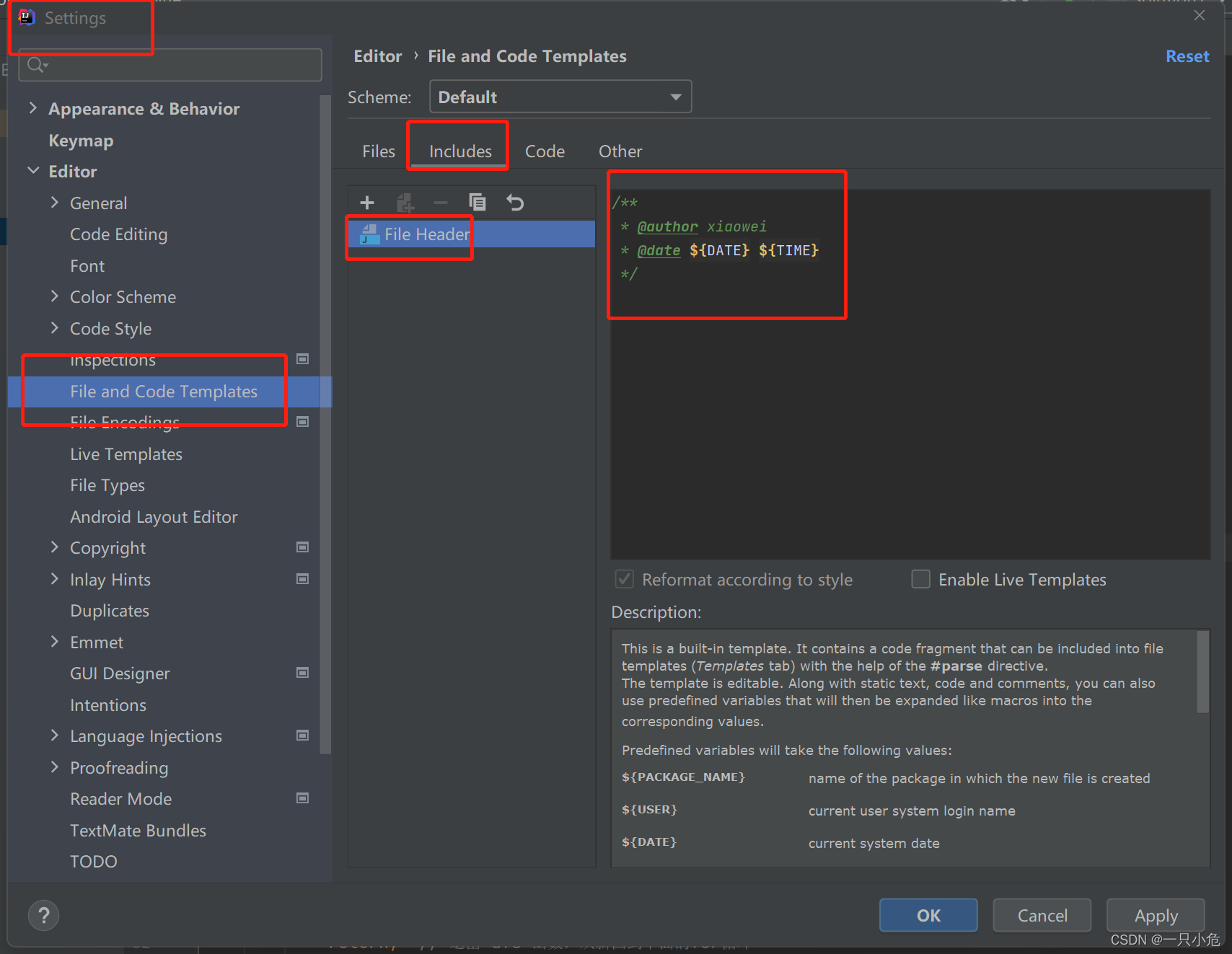
Task: Switch to the Other tab
Action: [x=620, y=151]
